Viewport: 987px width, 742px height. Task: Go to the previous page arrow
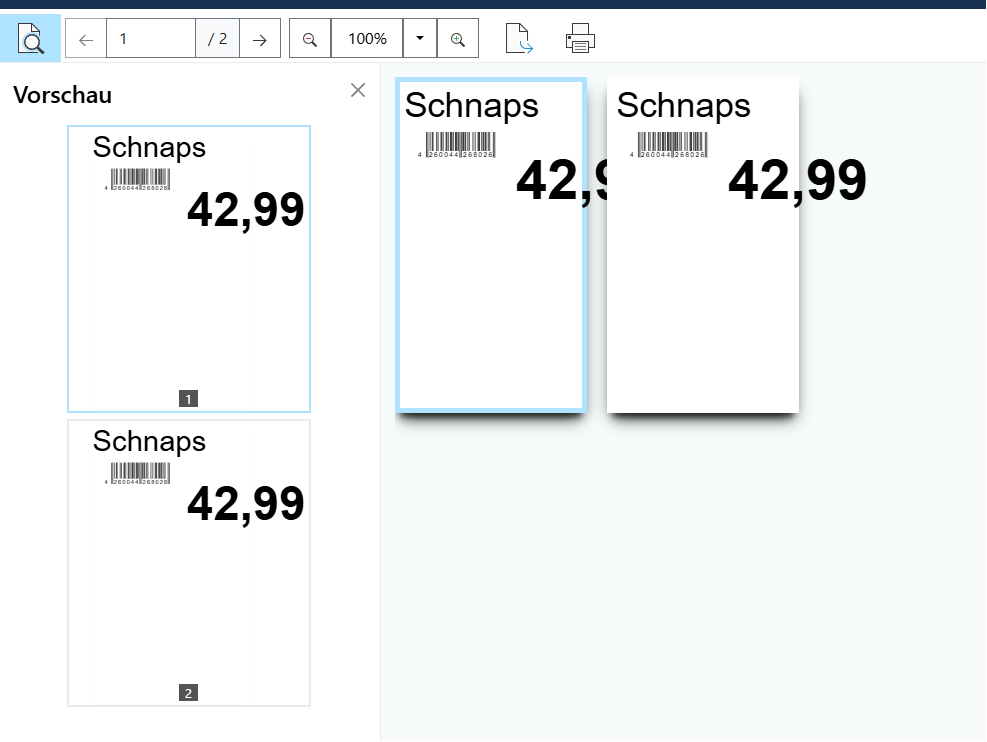click(x=86, y=39)
